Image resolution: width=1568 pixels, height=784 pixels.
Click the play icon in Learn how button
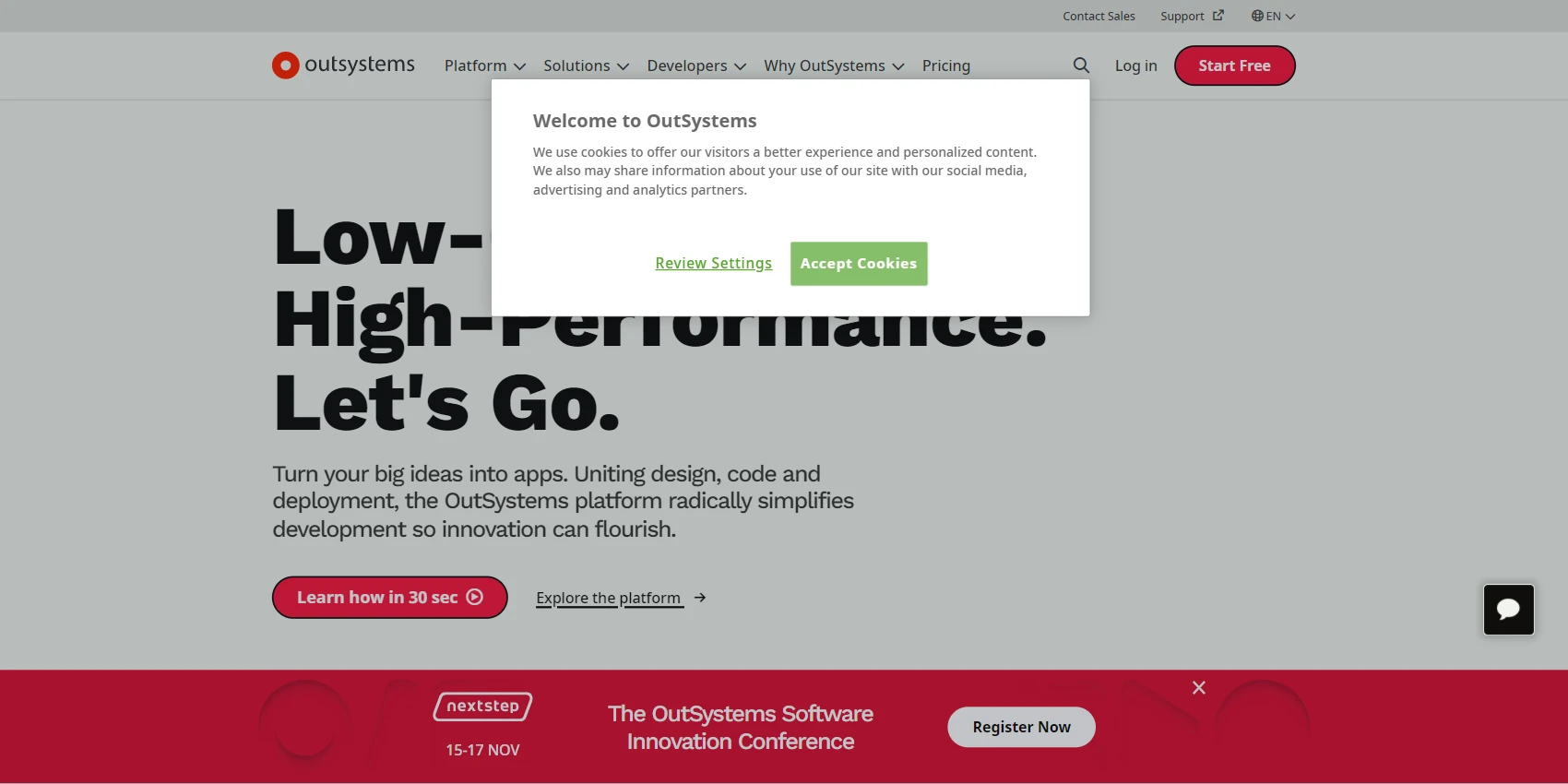tap(475, 597)
